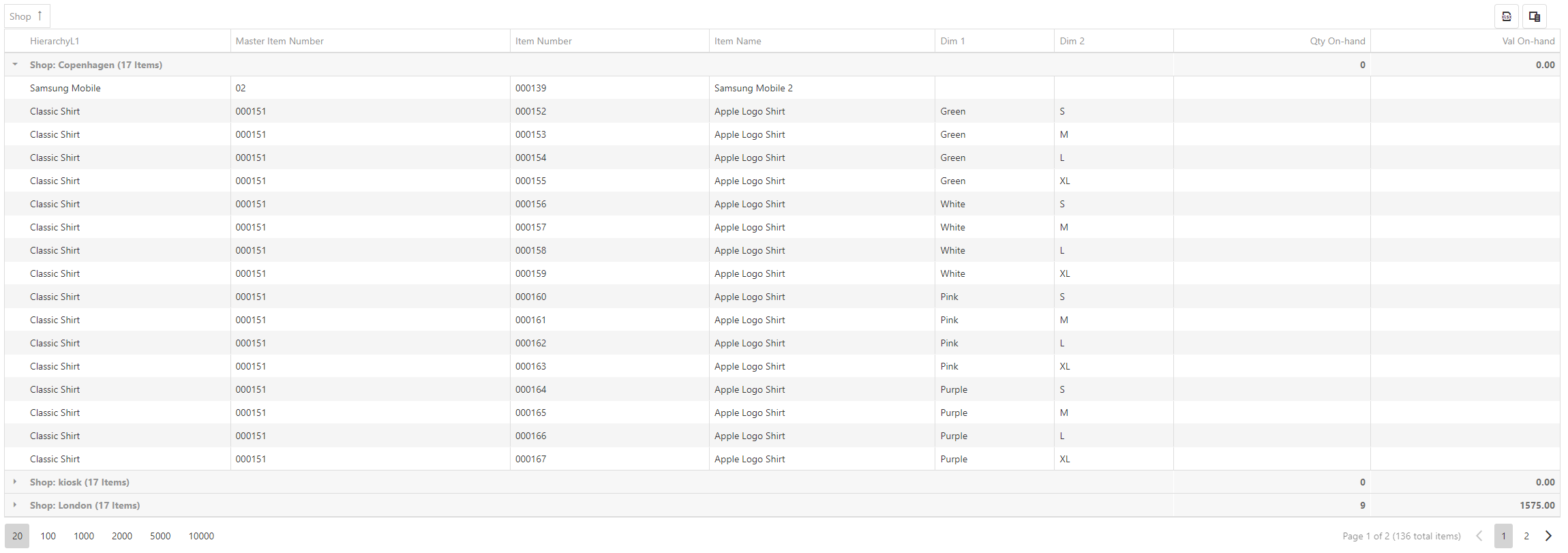Click London group quantity 9
Viewport: 1568px width, 553px height.
point(1362,505)
